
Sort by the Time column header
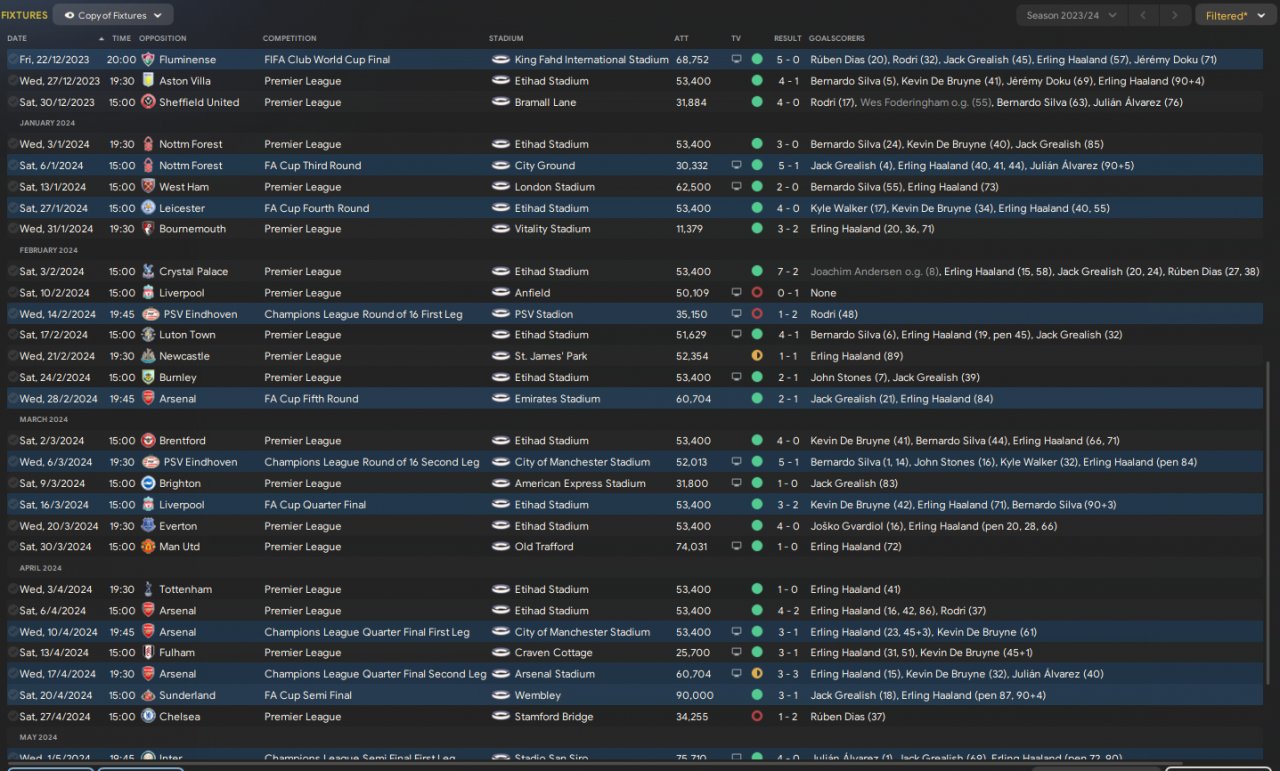[122, 39]
